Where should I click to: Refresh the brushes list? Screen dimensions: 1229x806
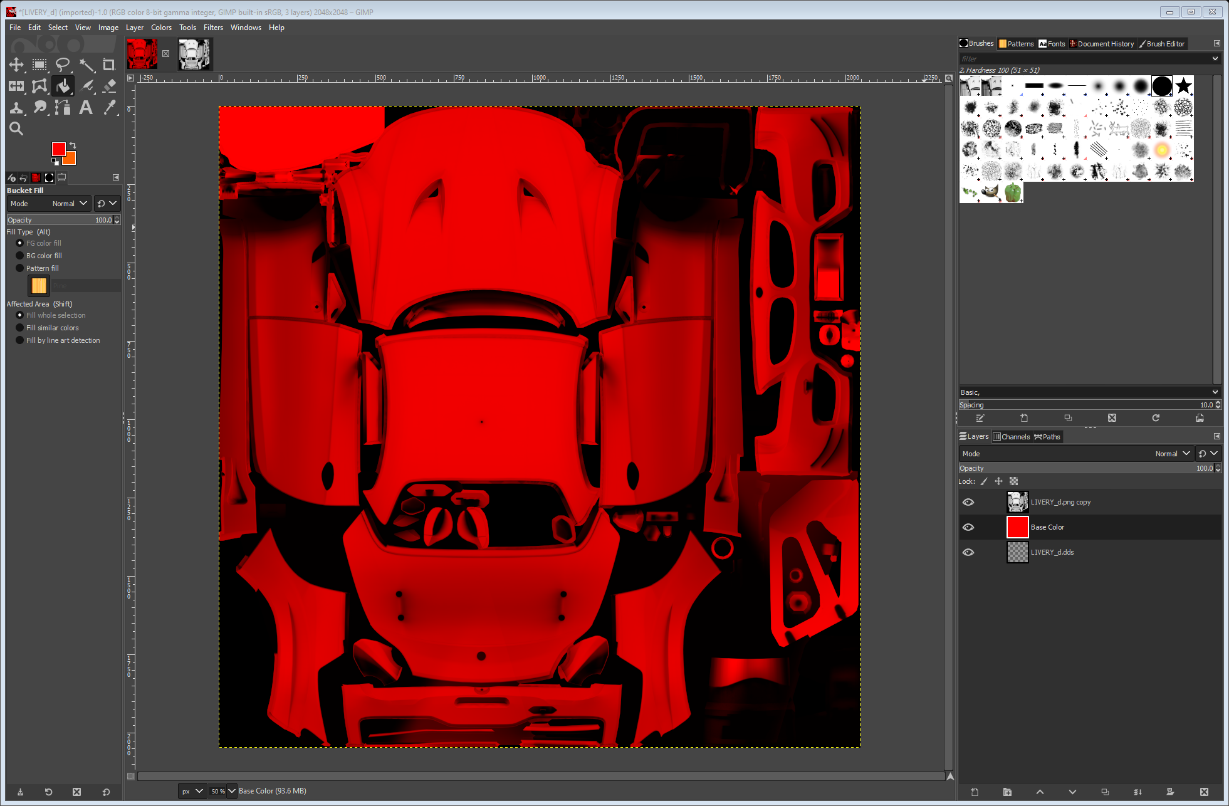(1156, 418)
